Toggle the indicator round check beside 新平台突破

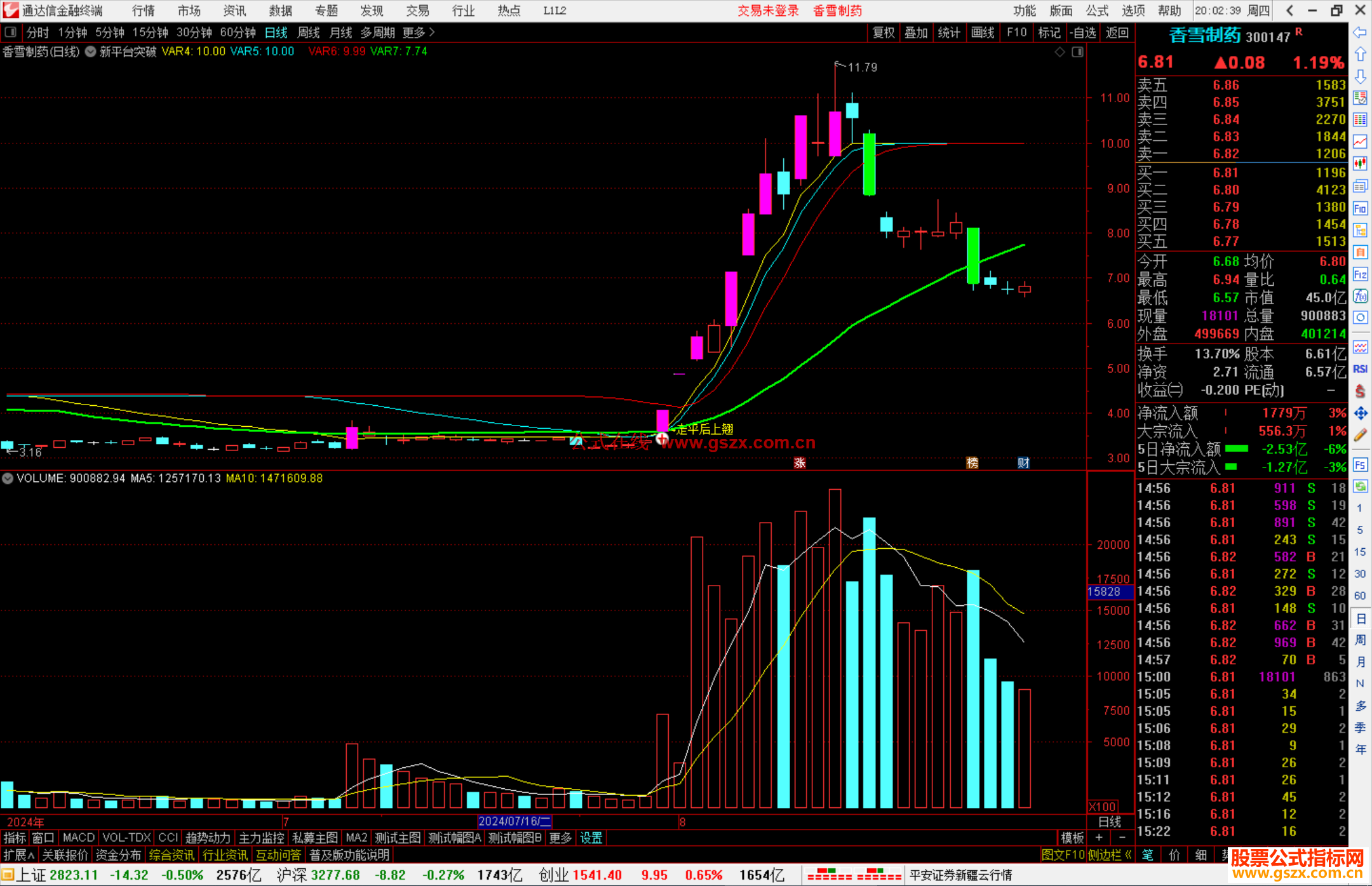tap(91, 51)
